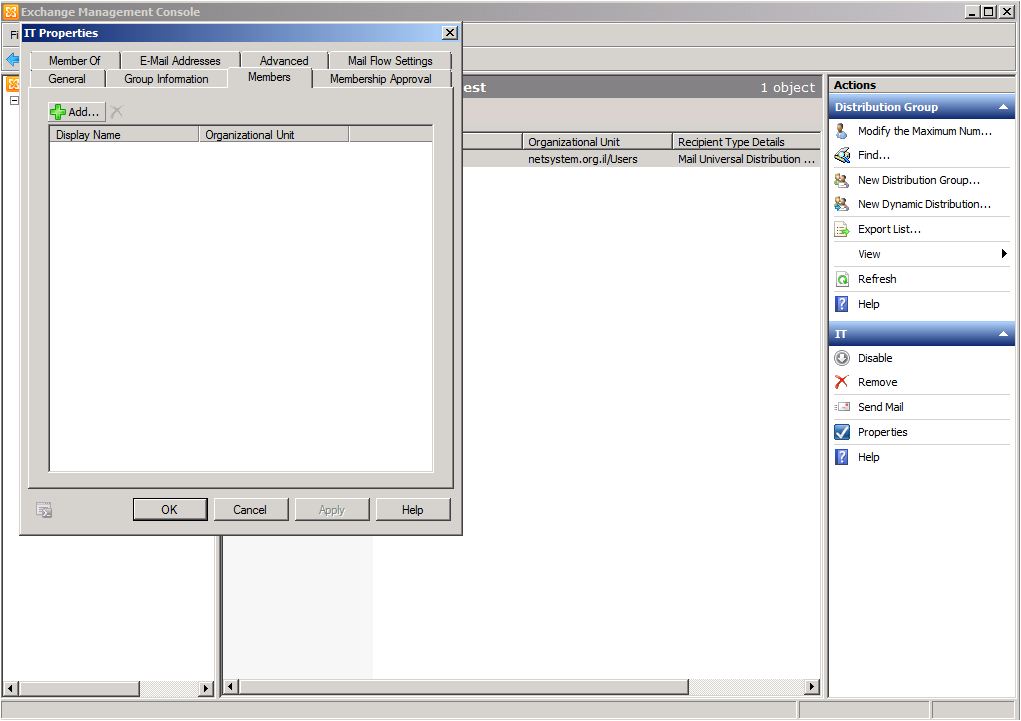Sort members by Display Name column
1021x721 pixels.
(x=124, y=134)
